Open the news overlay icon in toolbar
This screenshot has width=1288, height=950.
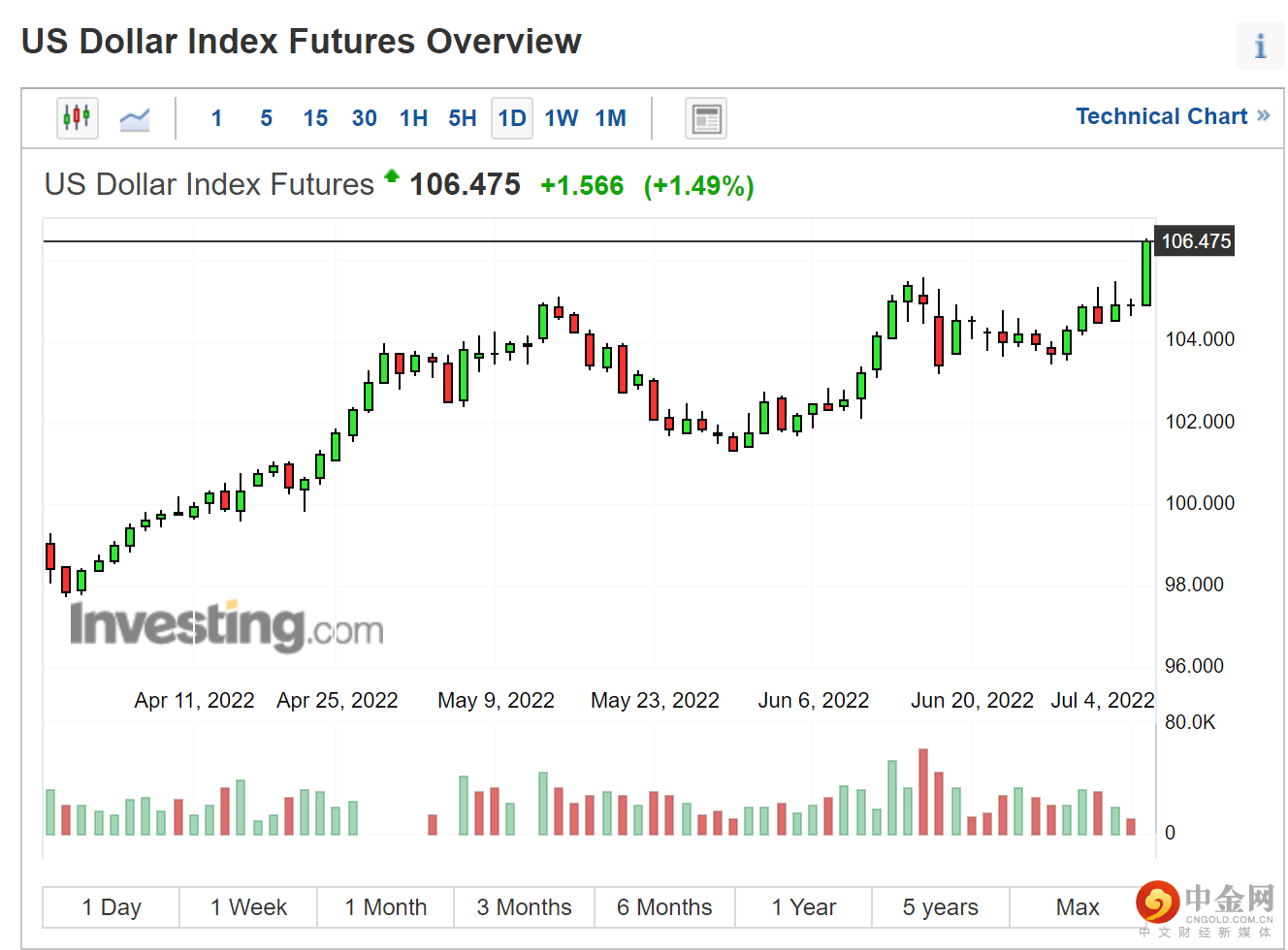click(x=705, y=119)
